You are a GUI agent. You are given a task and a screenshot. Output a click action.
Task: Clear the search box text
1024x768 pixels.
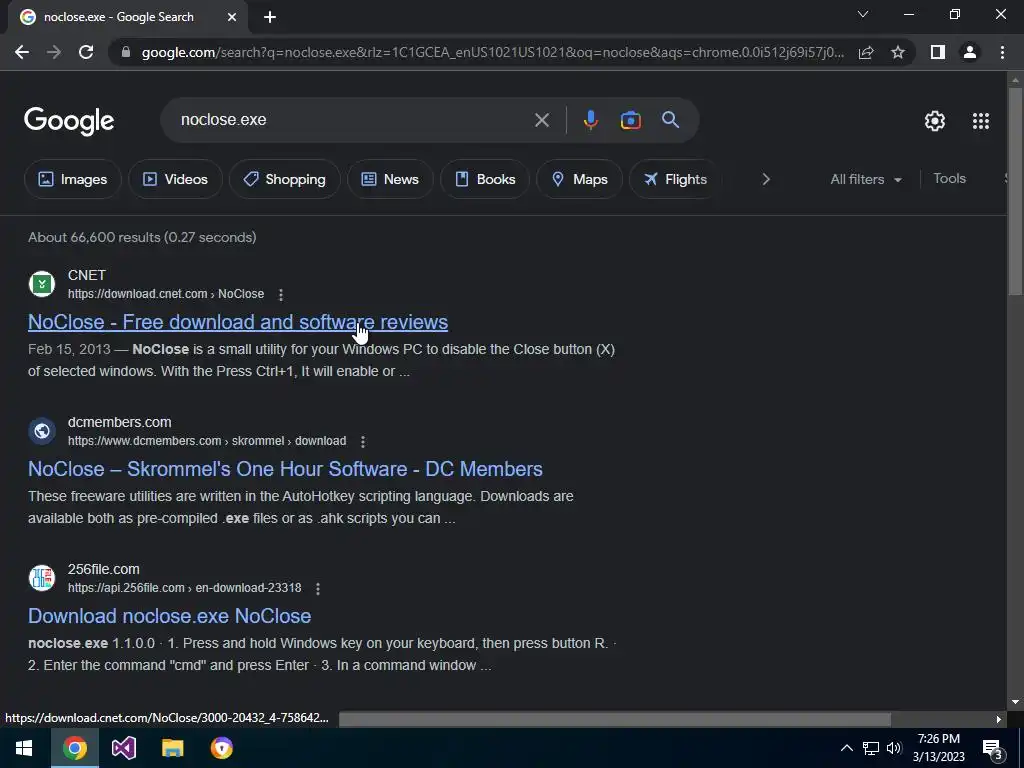[541, 120]
